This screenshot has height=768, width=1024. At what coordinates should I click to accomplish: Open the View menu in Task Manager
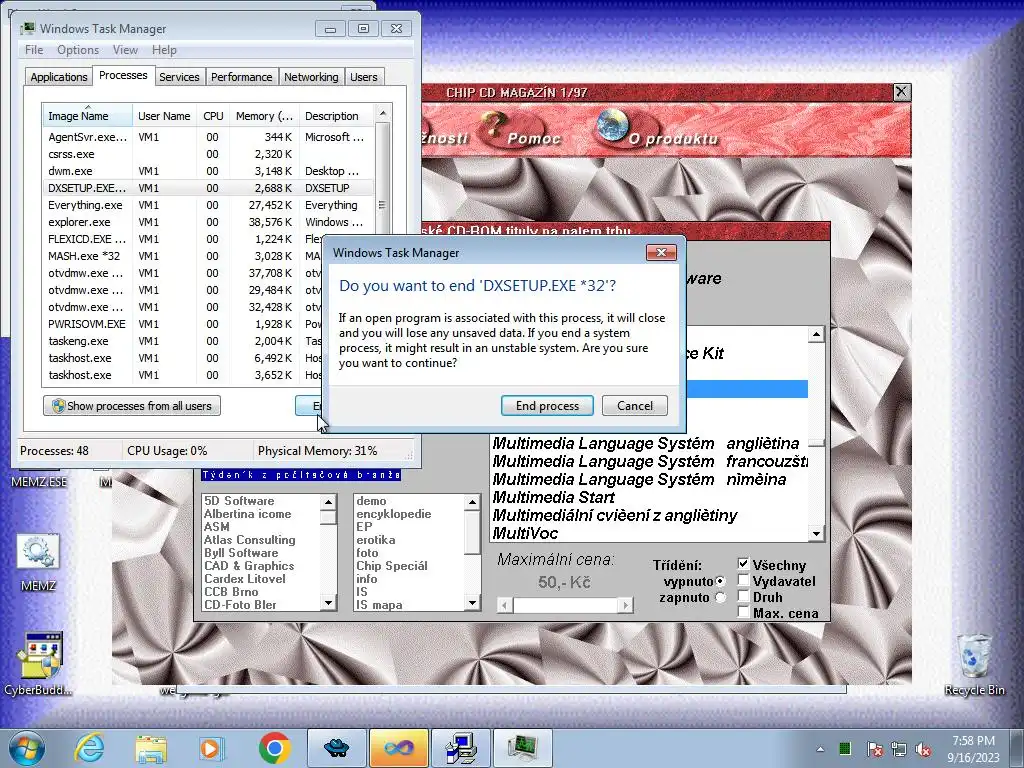tap(125, 50)
